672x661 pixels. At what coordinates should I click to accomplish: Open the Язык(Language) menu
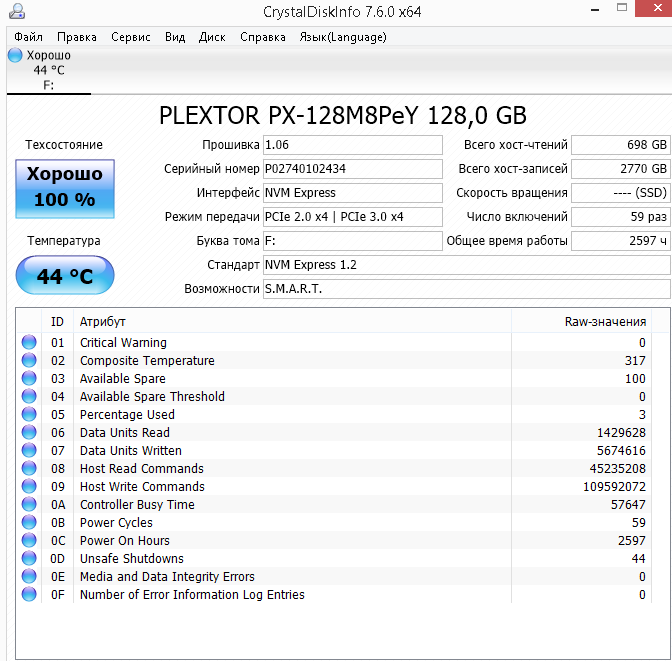tap(343, 37)
